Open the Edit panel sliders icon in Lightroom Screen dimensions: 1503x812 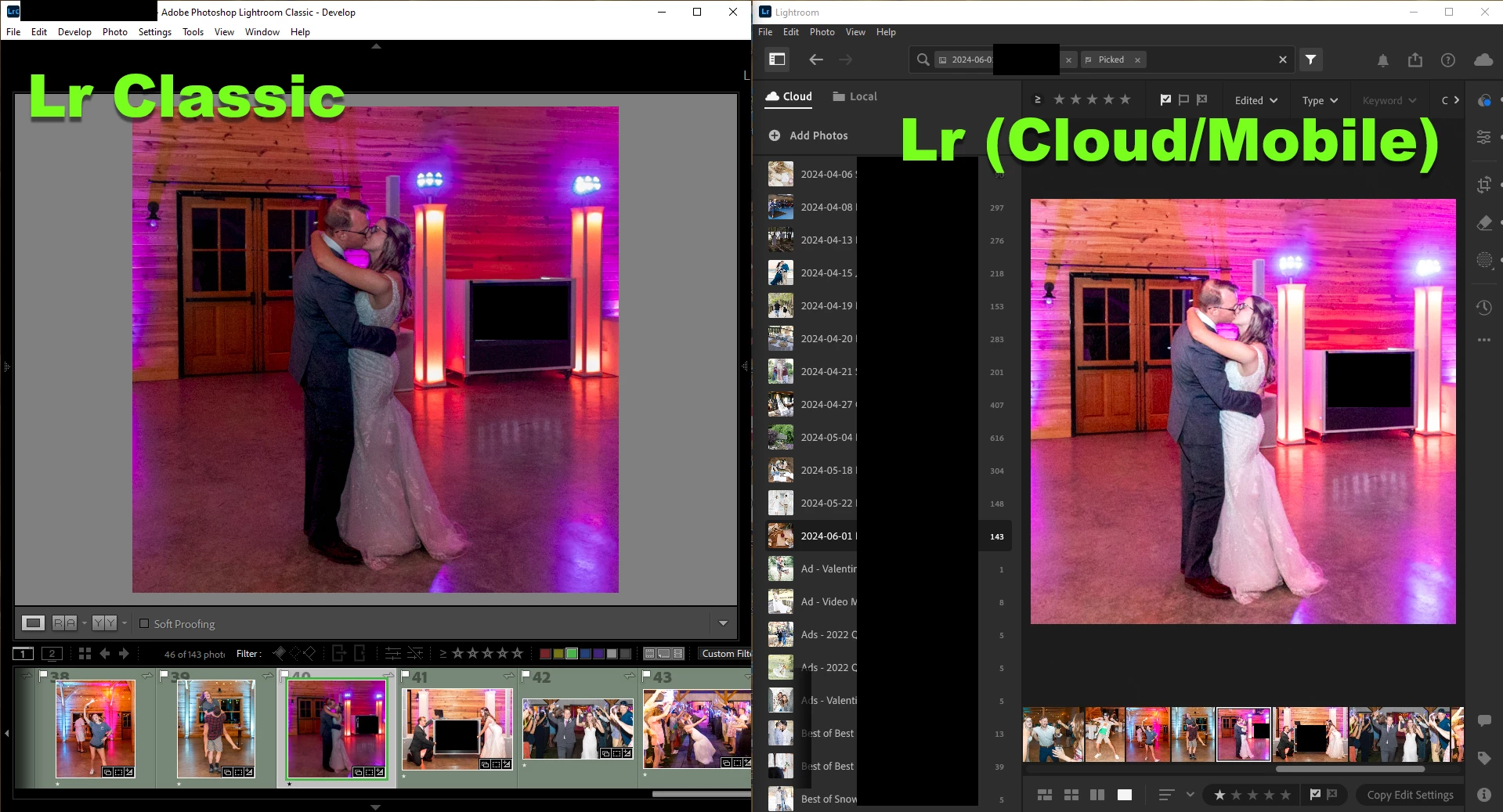1483,136
